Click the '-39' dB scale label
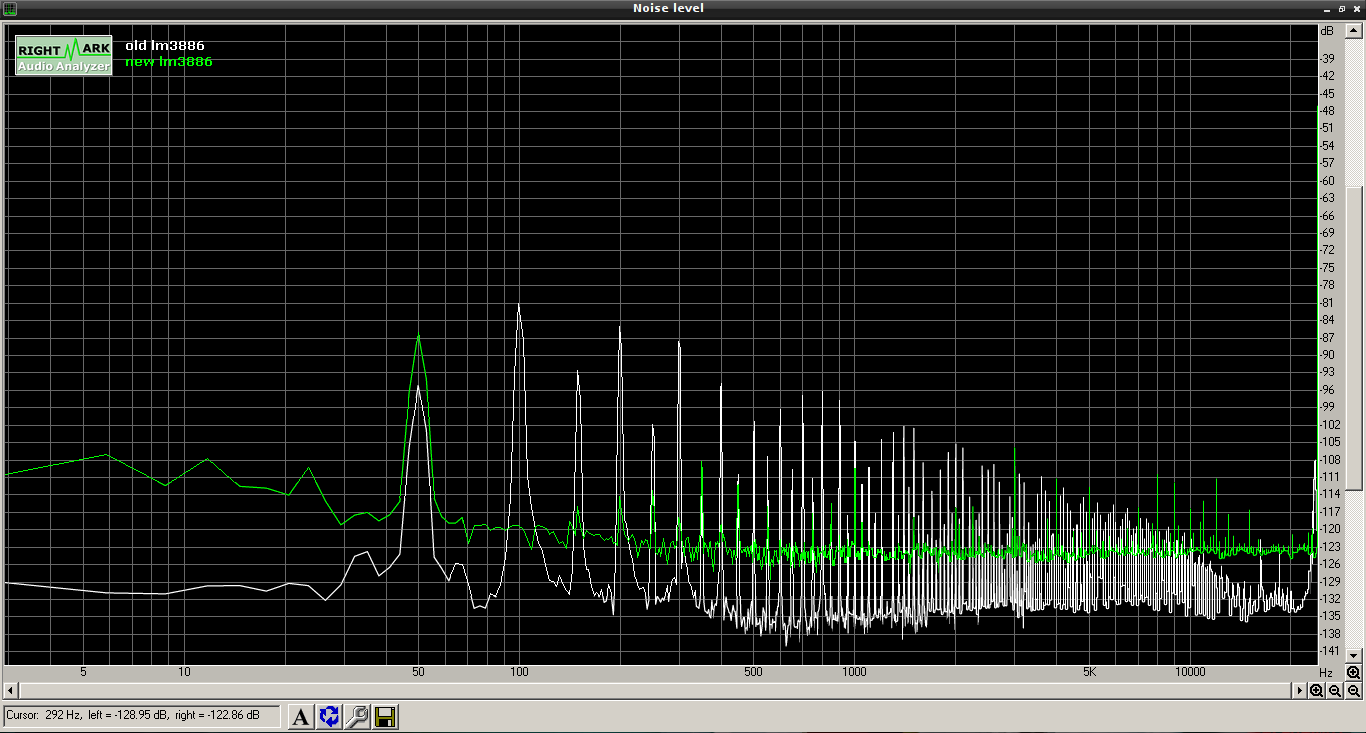Viewport: 1366px width, 733px height. 1328,59
